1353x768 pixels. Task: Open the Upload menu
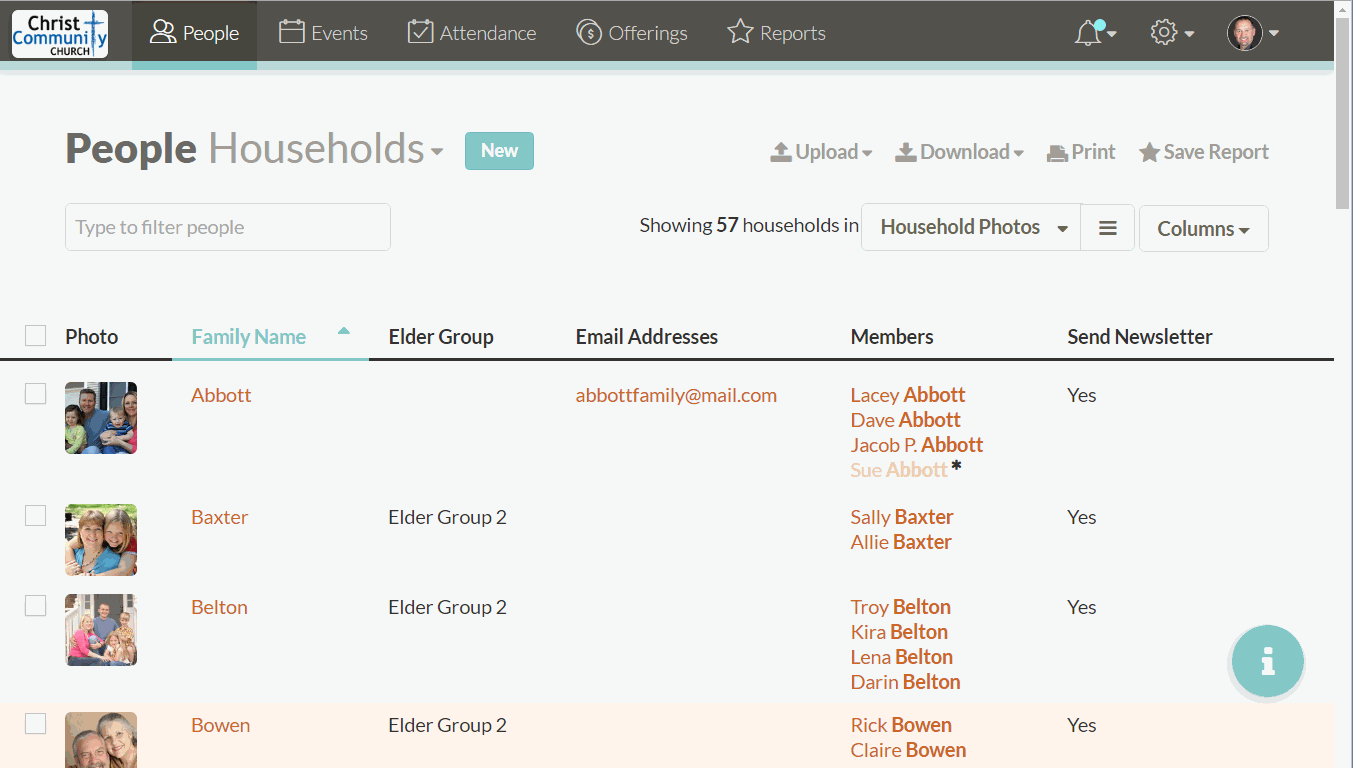820,151
